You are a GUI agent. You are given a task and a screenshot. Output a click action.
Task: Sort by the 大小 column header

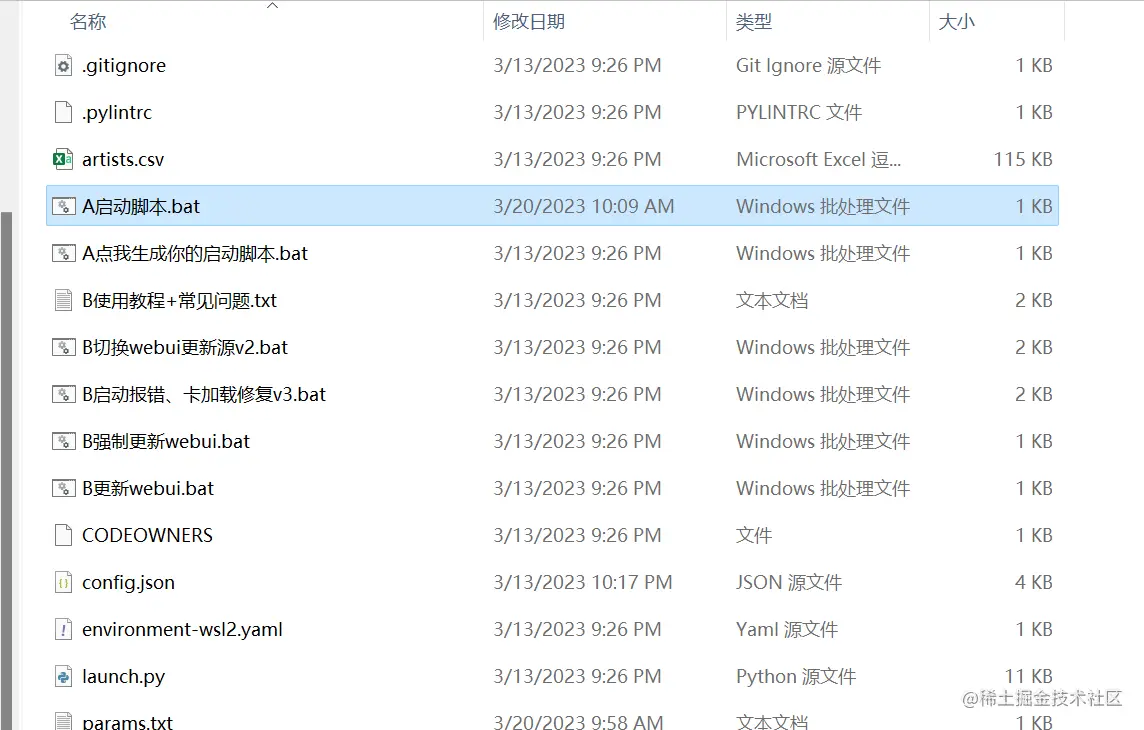click(x=956, y=22)
